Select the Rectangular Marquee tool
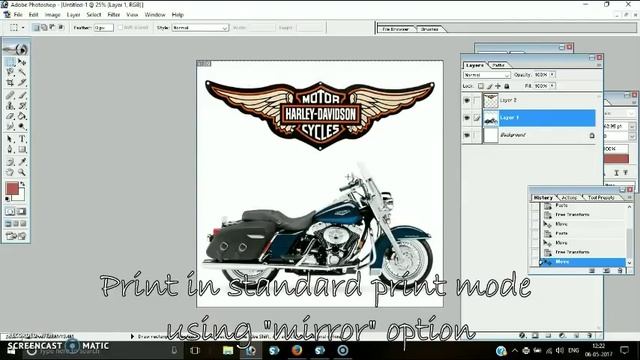 coord(10,62)
